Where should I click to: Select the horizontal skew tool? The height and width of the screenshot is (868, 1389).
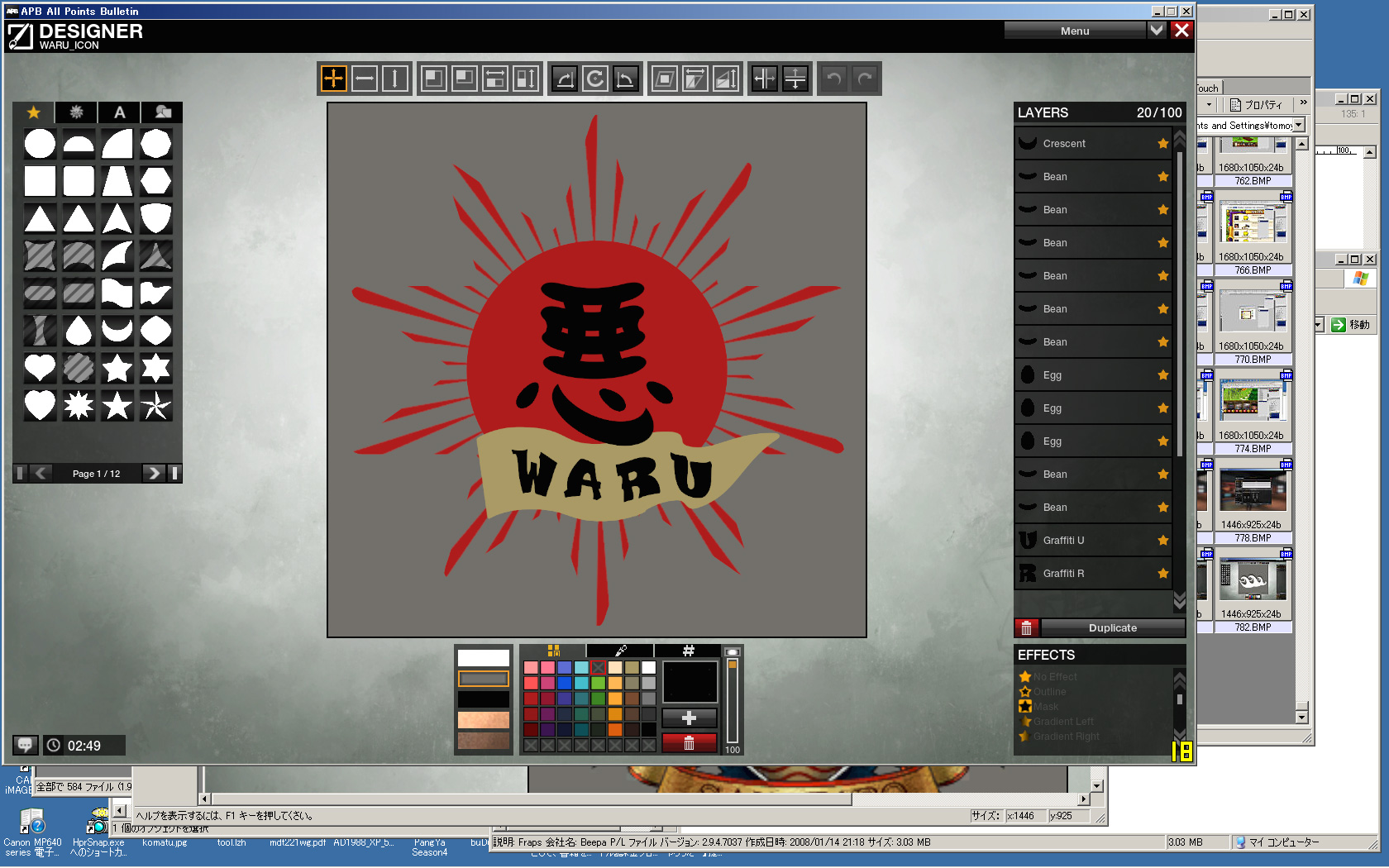[x=695, y=79]
